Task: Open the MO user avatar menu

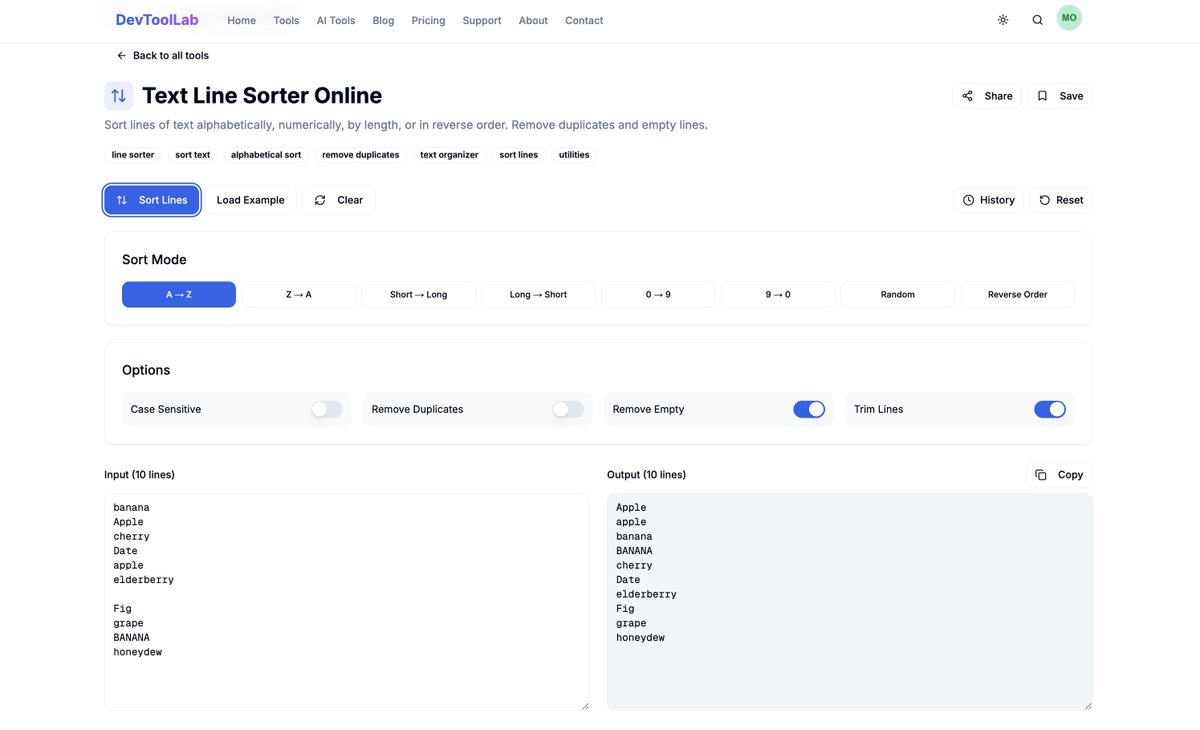Action: pos(1069,18)
